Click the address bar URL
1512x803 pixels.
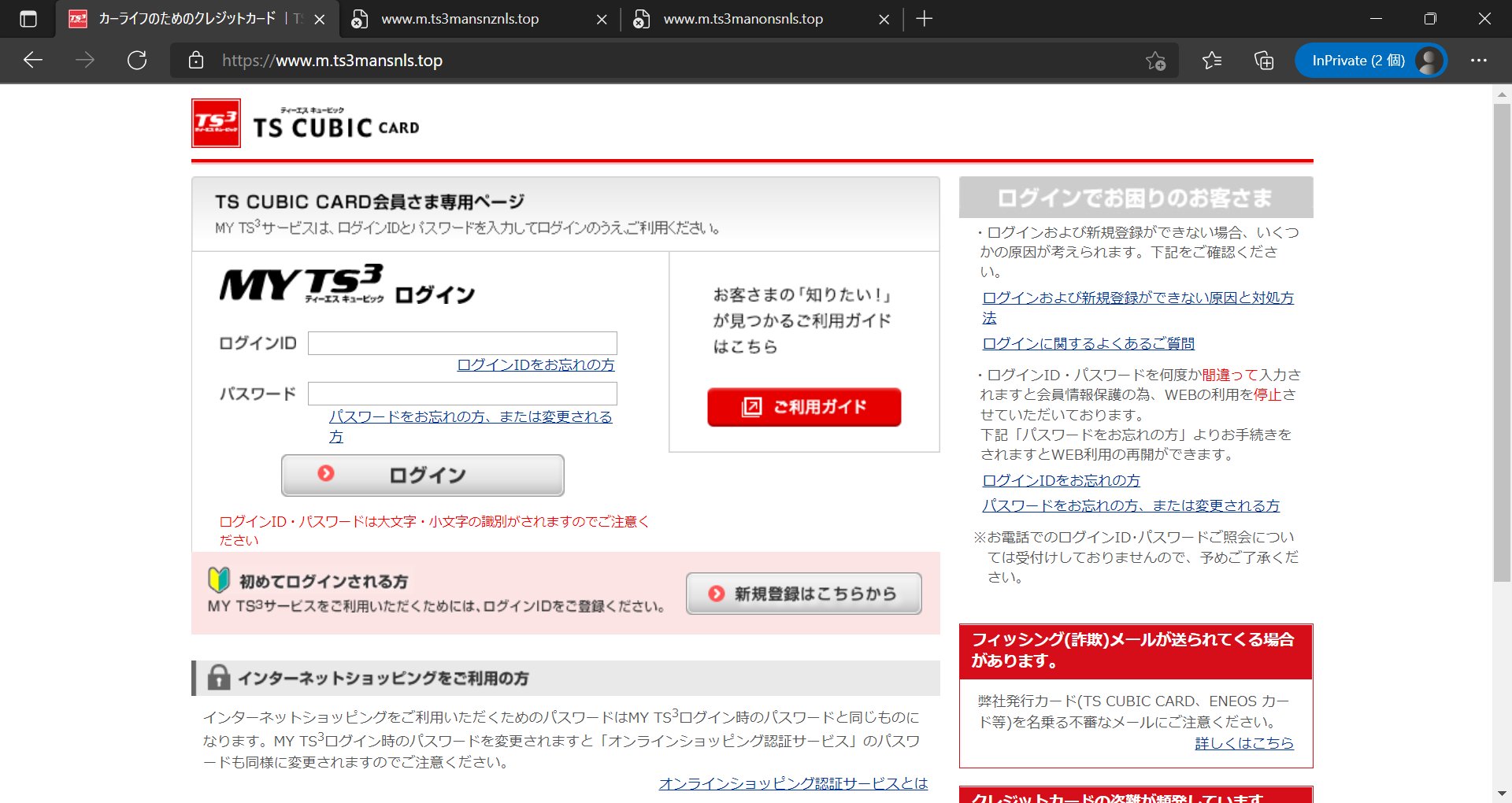click(x=332, y=61)
